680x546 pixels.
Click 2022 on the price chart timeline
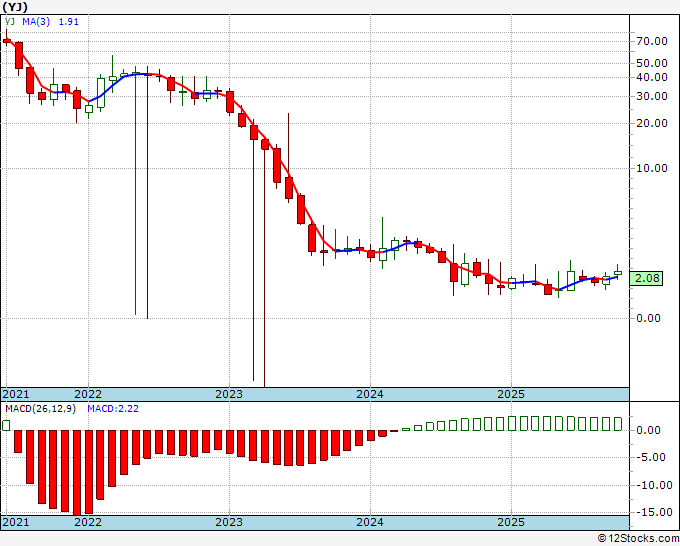click(x=88, y=394)
